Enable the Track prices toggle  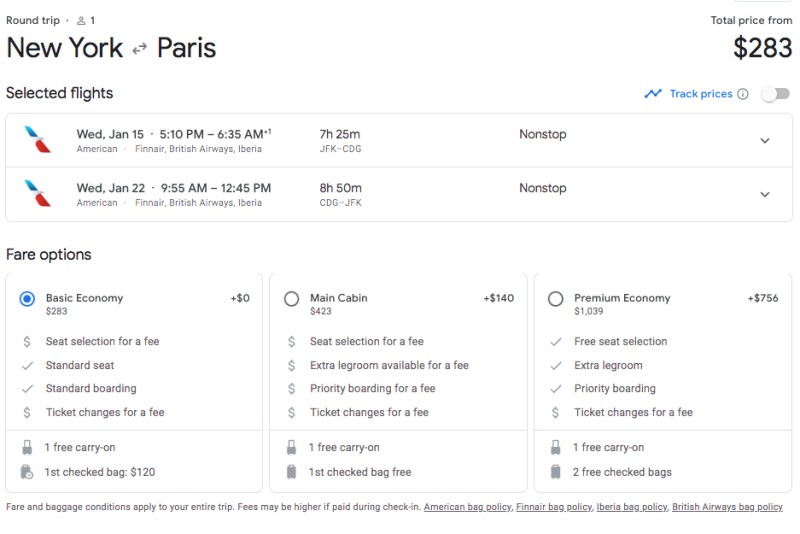click(775, 94)
